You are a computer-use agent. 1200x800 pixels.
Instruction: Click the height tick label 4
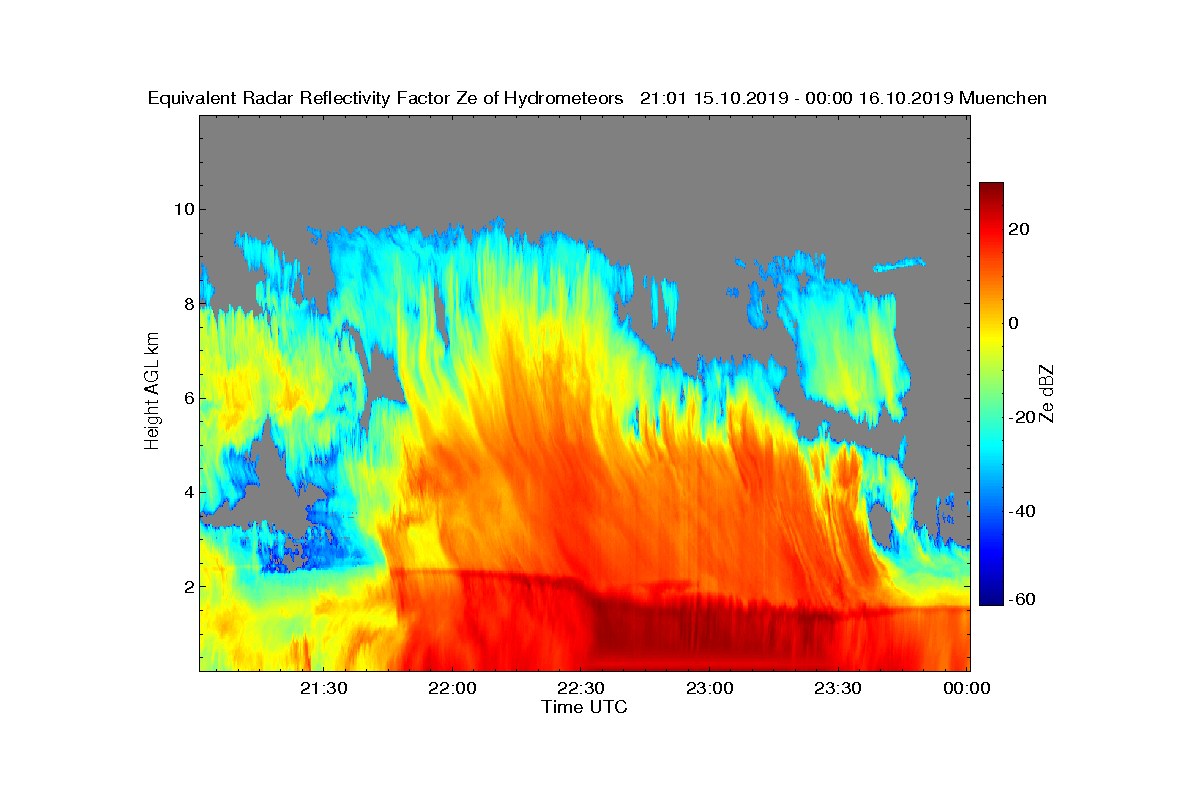point(187,492)
